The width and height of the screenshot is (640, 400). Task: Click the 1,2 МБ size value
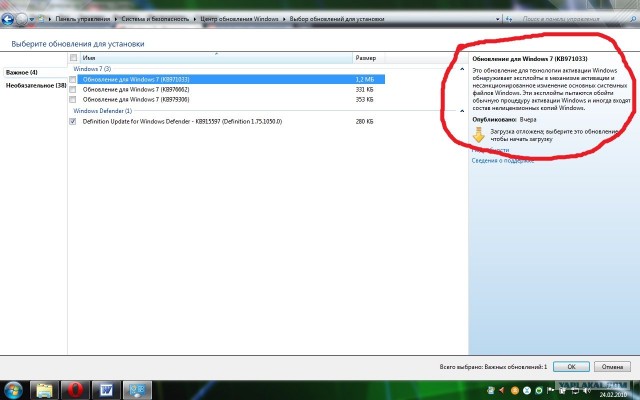[x=364, y=79]
